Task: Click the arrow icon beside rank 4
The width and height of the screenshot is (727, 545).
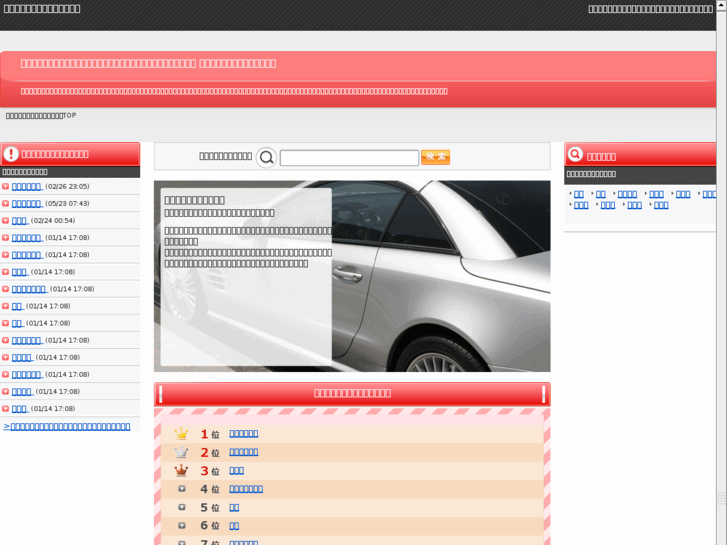Action: point(182,488)
